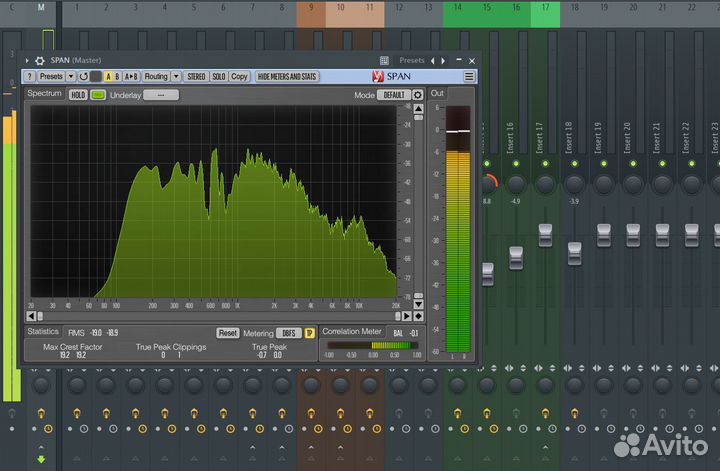Click the Insert 16 pan knob
The height and width of the screenshot is (471, 720).
[516, 184]
